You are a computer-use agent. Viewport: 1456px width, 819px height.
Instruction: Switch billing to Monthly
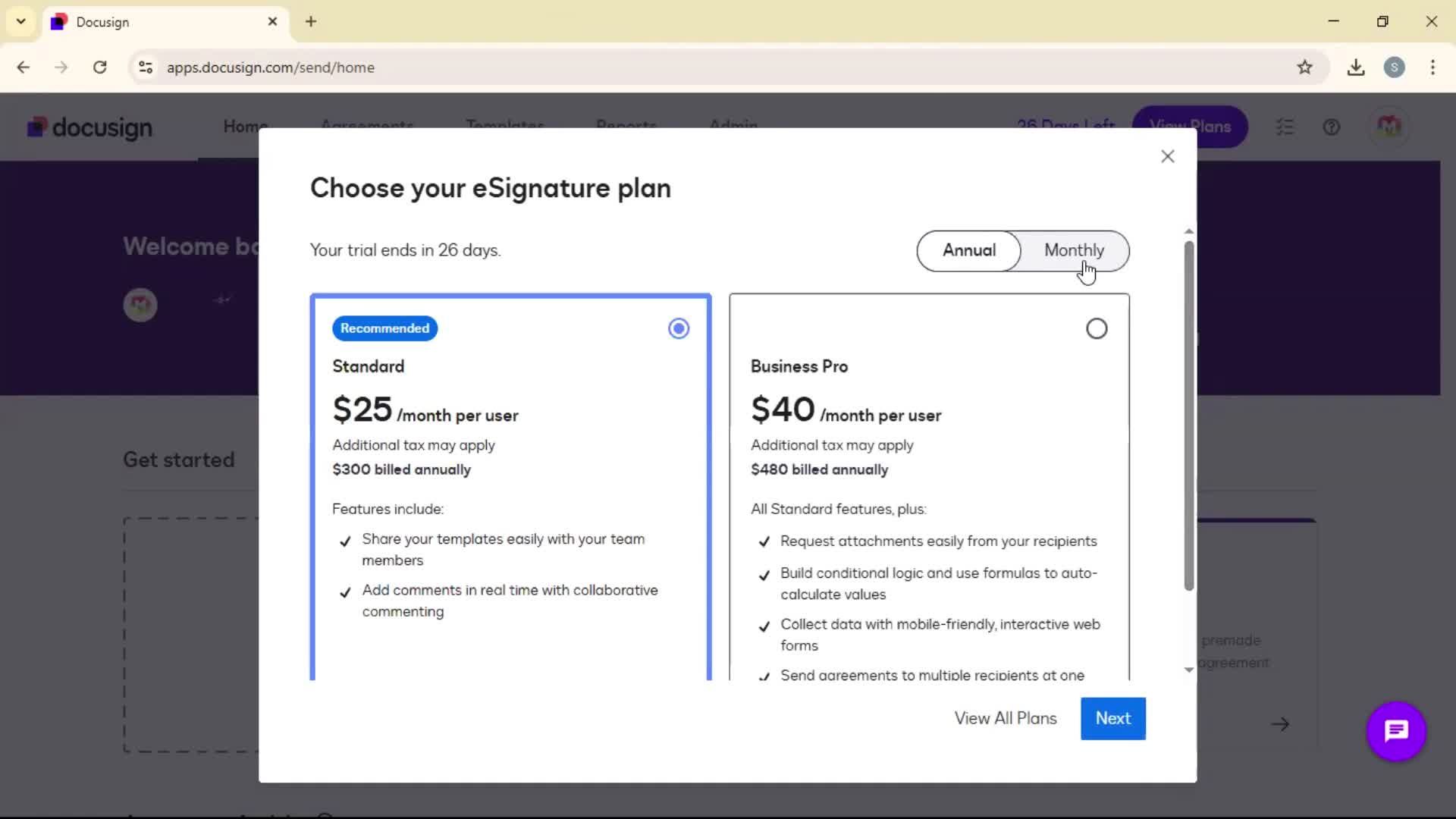coord(1074,250)
